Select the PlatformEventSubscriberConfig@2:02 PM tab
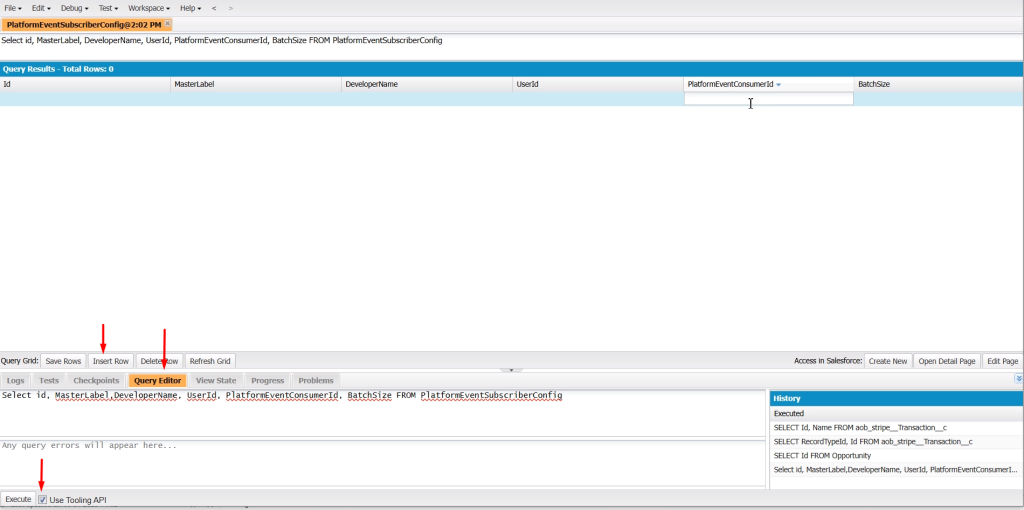Screen dimensions: 1024x510 tap(84, 24)
